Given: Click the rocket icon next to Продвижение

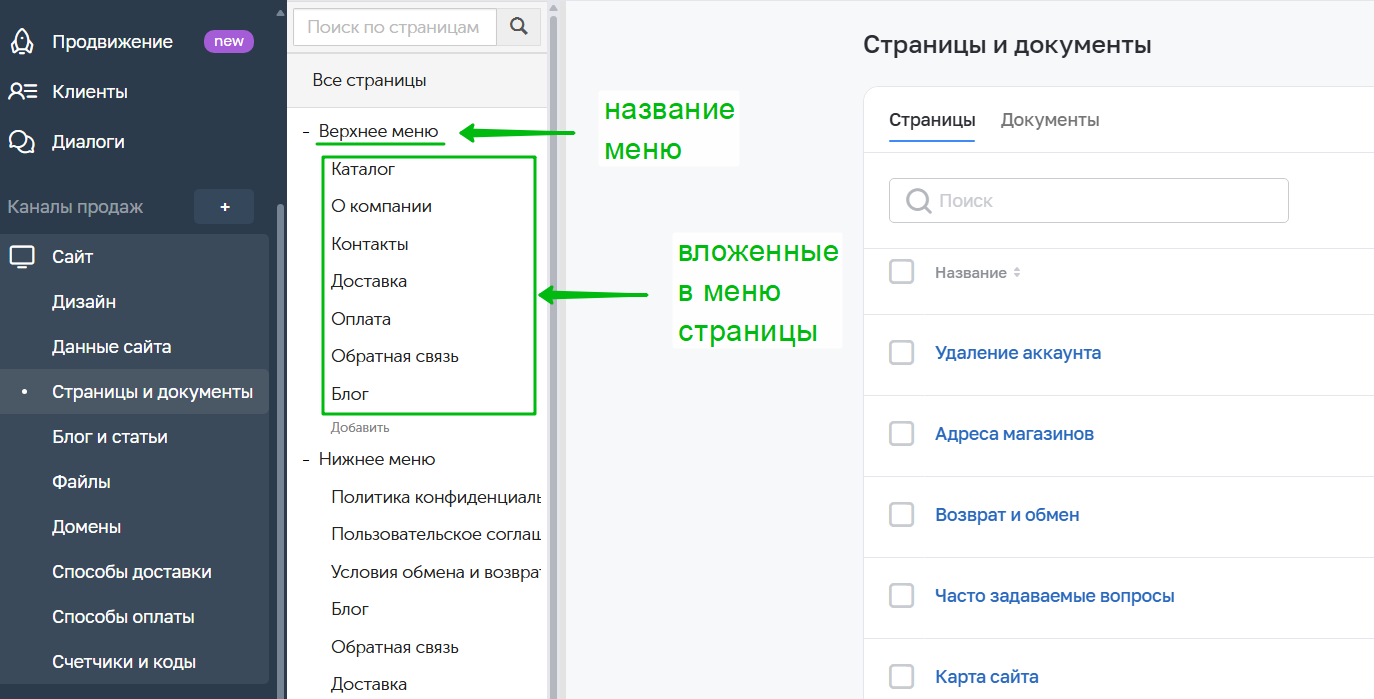Looking at the screenshot, I should 22,42.
